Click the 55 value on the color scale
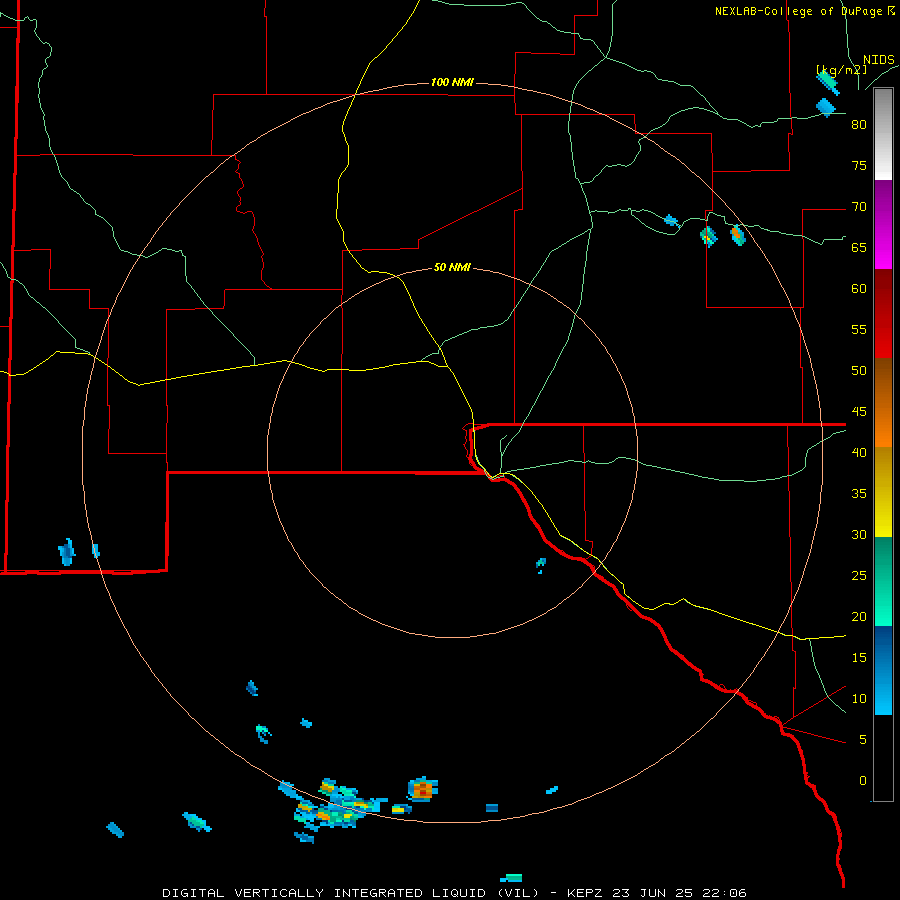This screenshot has height=900, width=900. [x=859, y=329]
